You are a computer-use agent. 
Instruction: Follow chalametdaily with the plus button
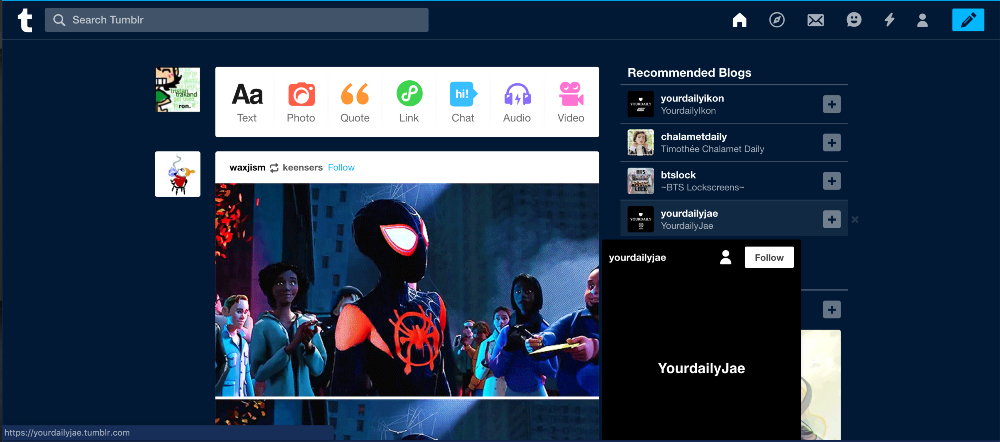click(832, 143)
